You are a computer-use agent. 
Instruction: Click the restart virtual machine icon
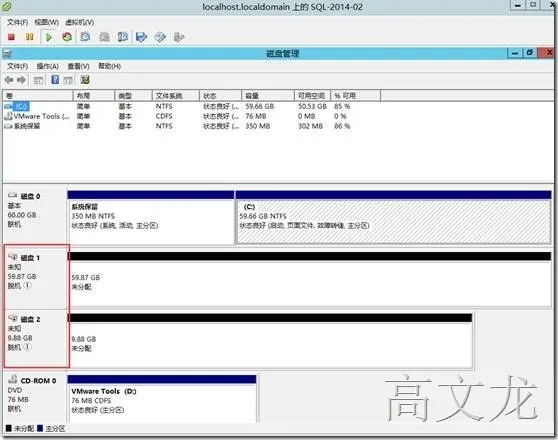pos(67,37)
